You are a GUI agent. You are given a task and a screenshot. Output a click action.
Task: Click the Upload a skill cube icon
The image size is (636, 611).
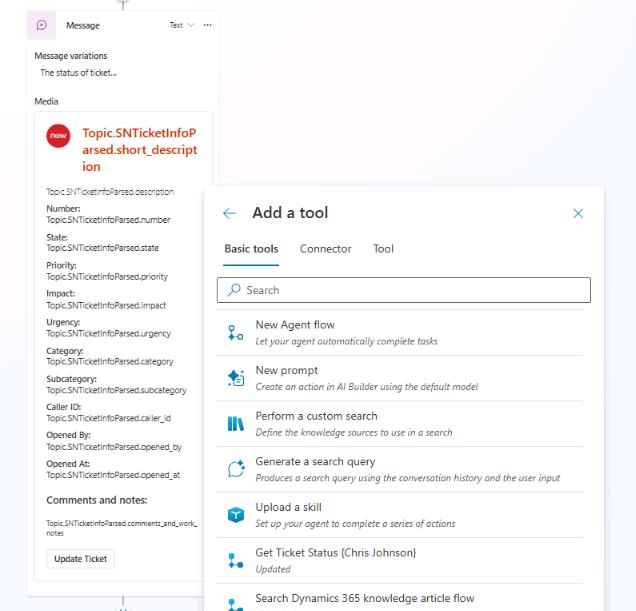tap(236, 515)
